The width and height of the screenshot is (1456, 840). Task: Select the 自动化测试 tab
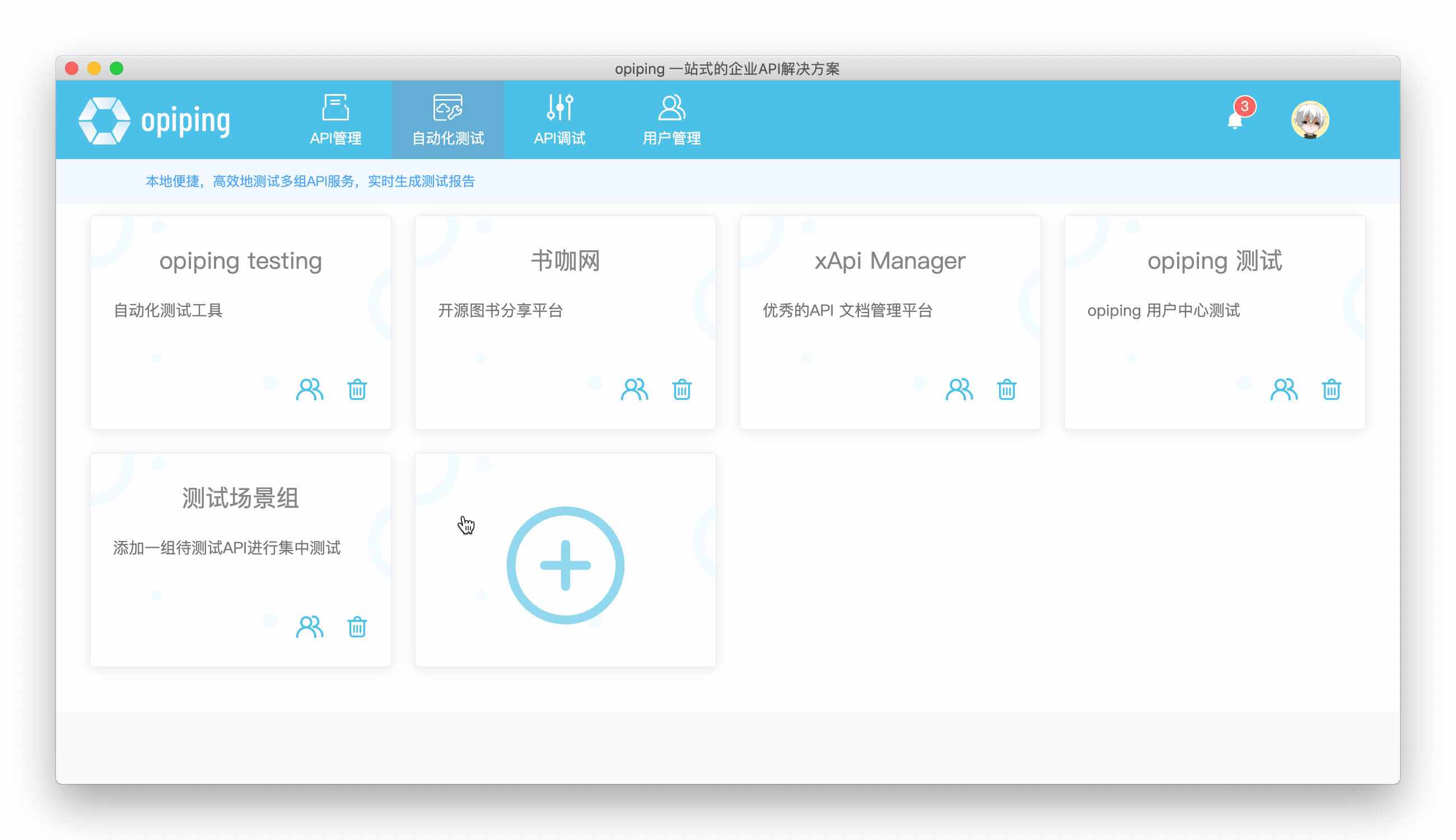[447, 120]
